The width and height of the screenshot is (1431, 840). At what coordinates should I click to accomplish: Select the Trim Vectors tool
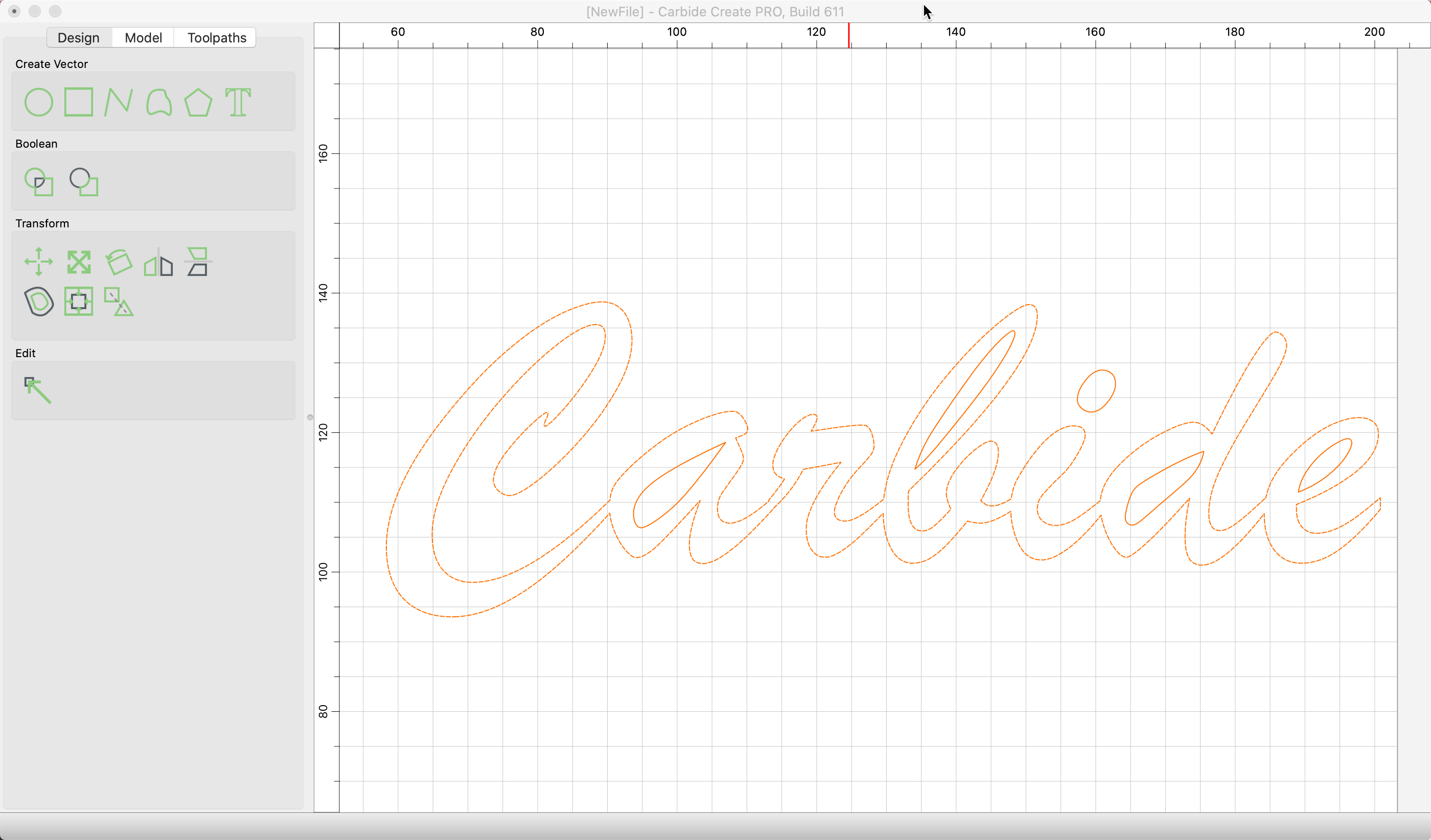click(x=118, y=301)
